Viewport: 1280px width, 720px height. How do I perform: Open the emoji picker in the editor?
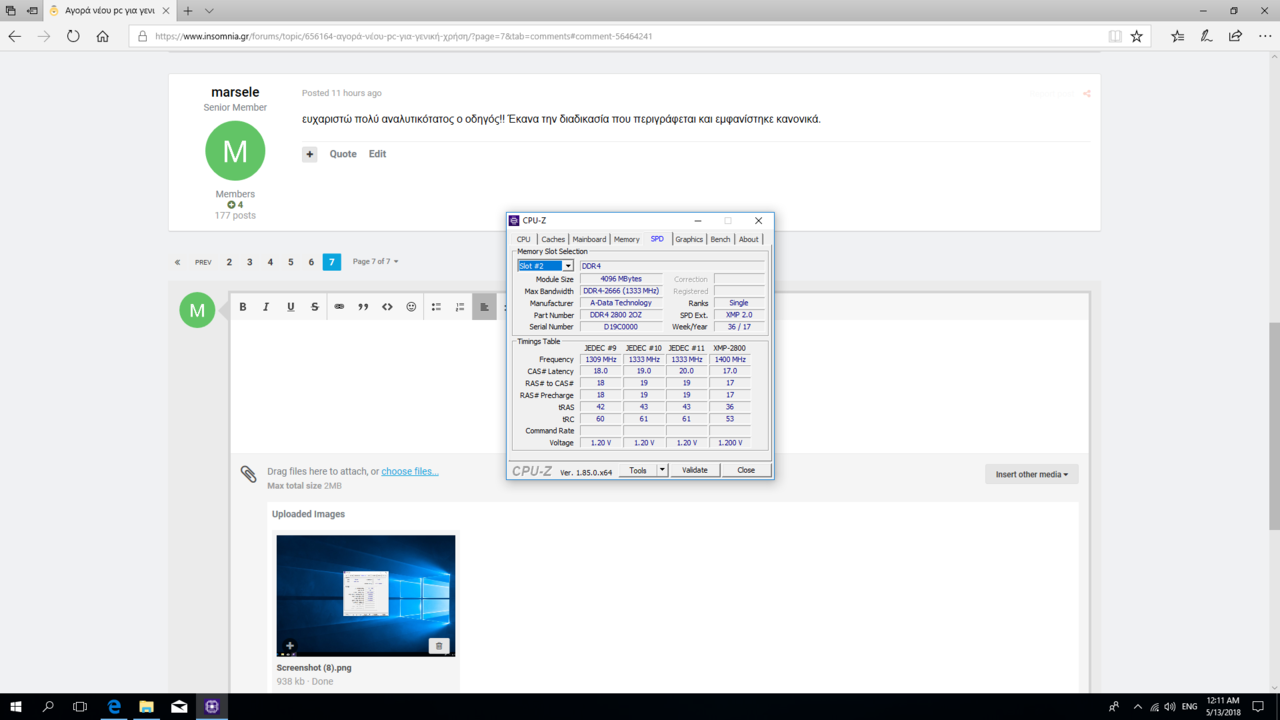pos(411,307)
